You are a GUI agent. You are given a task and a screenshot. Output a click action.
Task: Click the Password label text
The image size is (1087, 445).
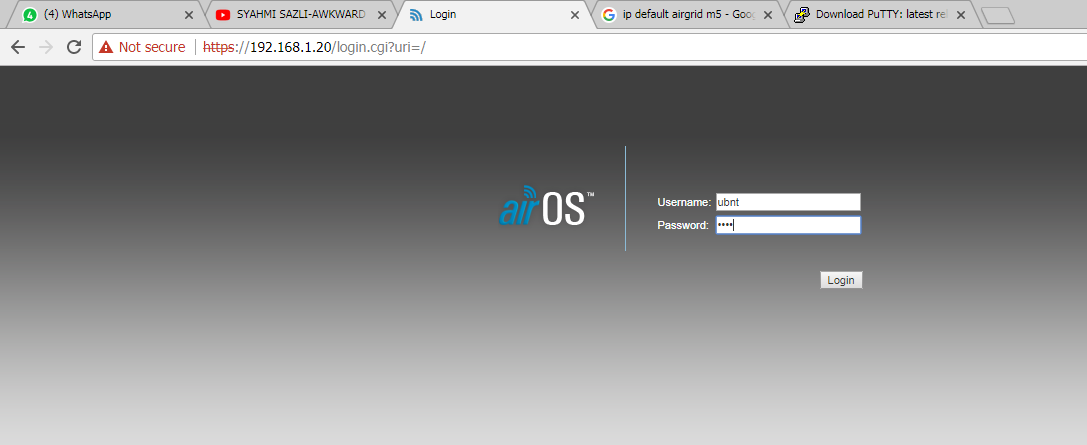[x=682, y=225]
